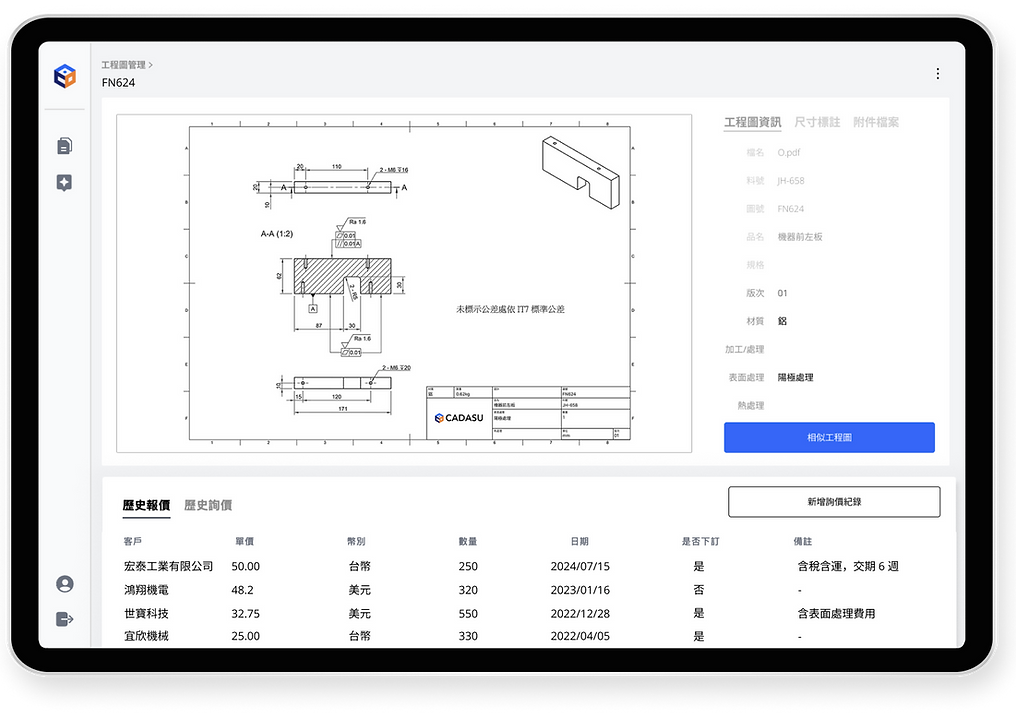Switch to the 尺寸標註 tab

[x=817, y=122]
